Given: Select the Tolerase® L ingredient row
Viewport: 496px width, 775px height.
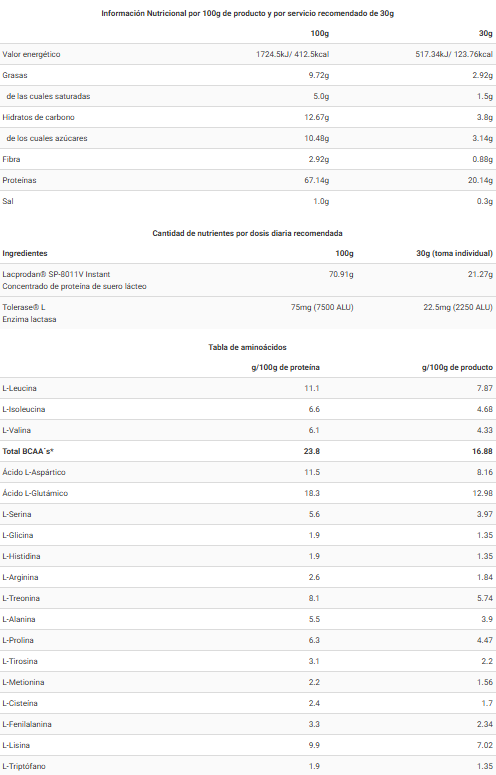Looking at the screenshot, I should click(248, 313).
